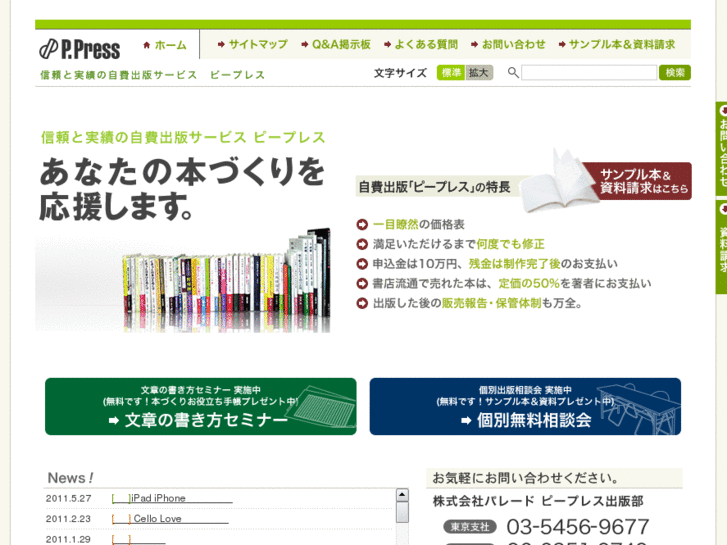
Task: Open 個別無料相談会 blue banner
Action: [x=525, y=406]
